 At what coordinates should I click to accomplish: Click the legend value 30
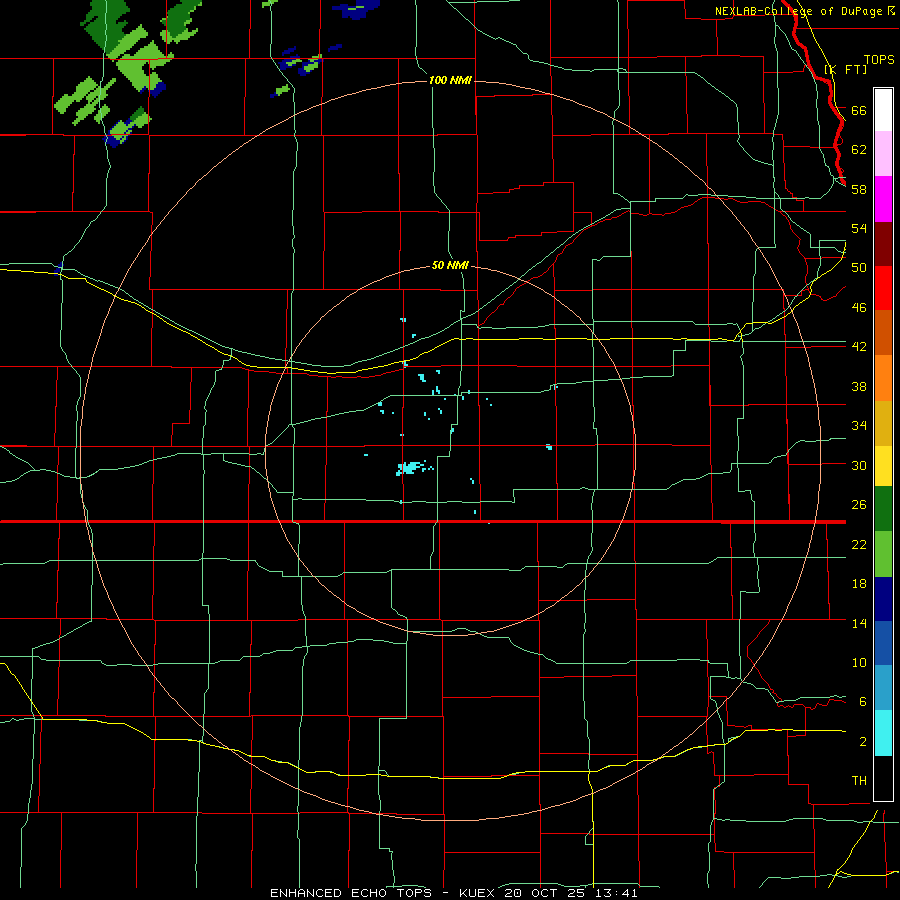coord(859,465)
